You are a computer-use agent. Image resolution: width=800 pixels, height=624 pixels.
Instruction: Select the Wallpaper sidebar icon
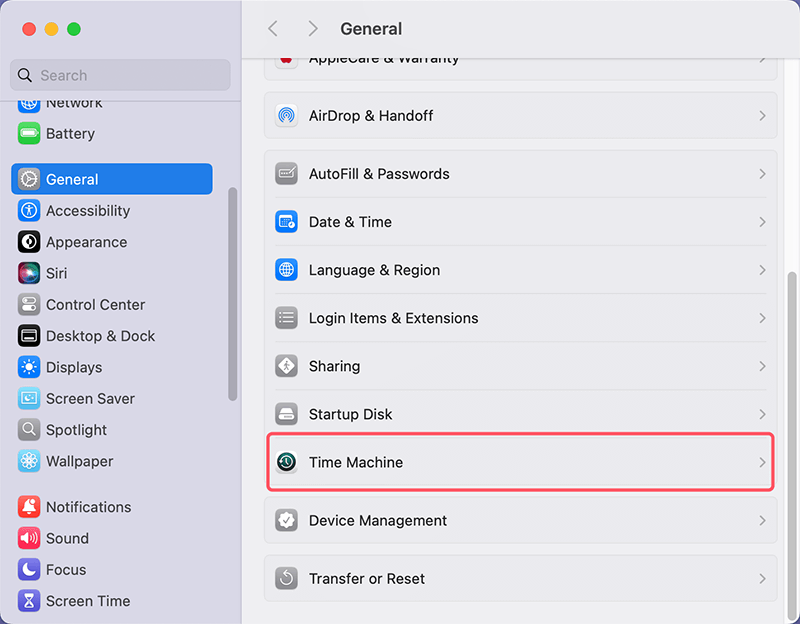(x=28, y=461)
